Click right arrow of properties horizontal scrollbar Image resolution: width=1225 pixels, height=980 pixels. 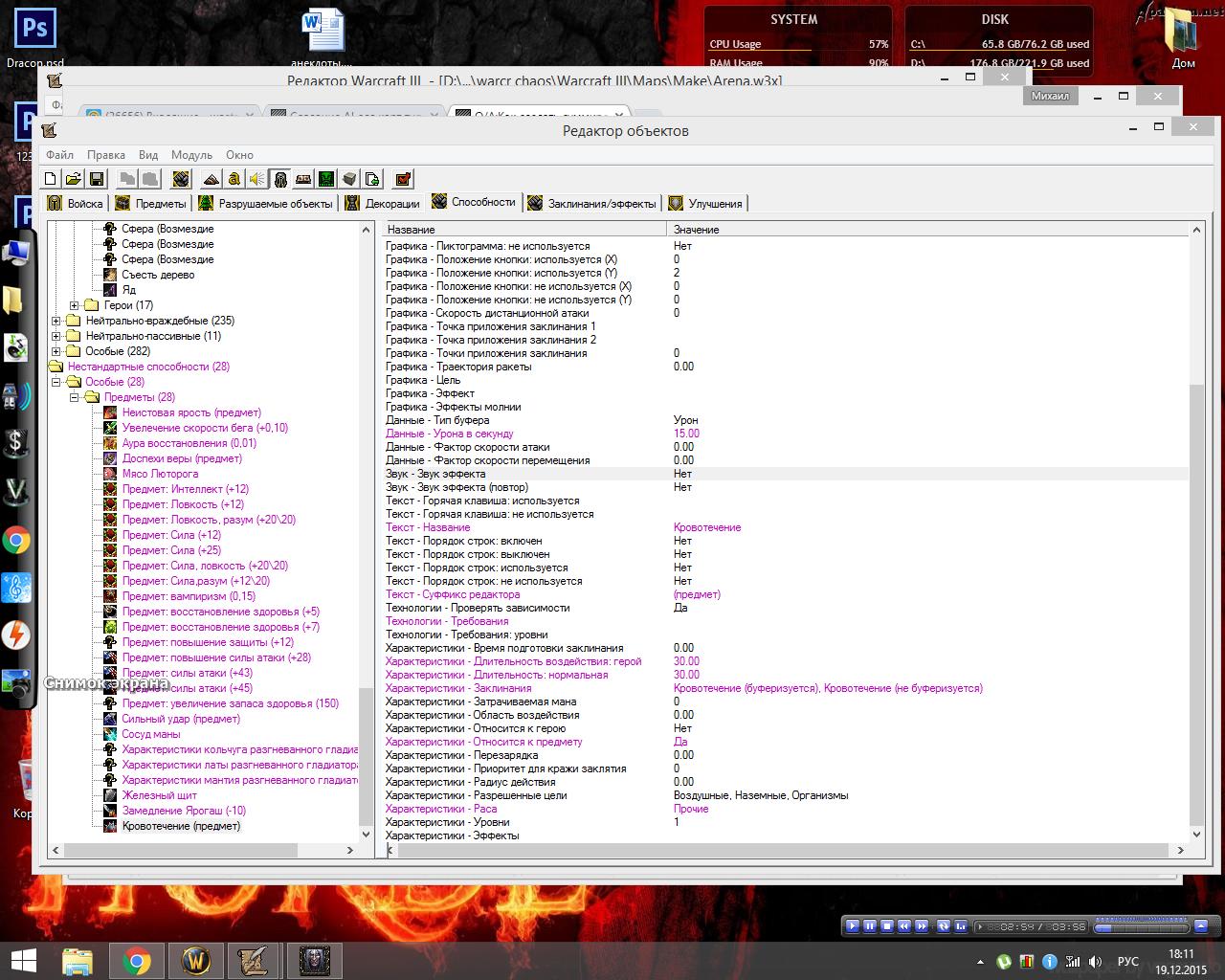(1180, 850)
